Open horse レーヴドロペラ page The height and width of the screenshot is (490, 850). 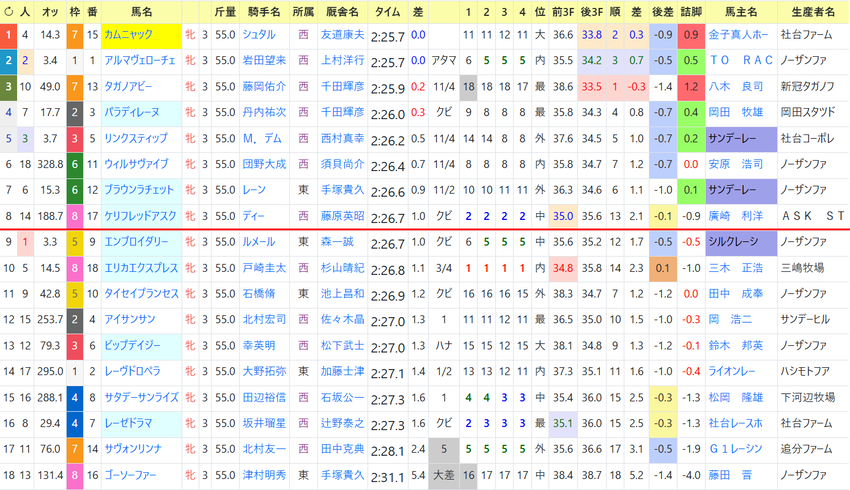[132, 371]
